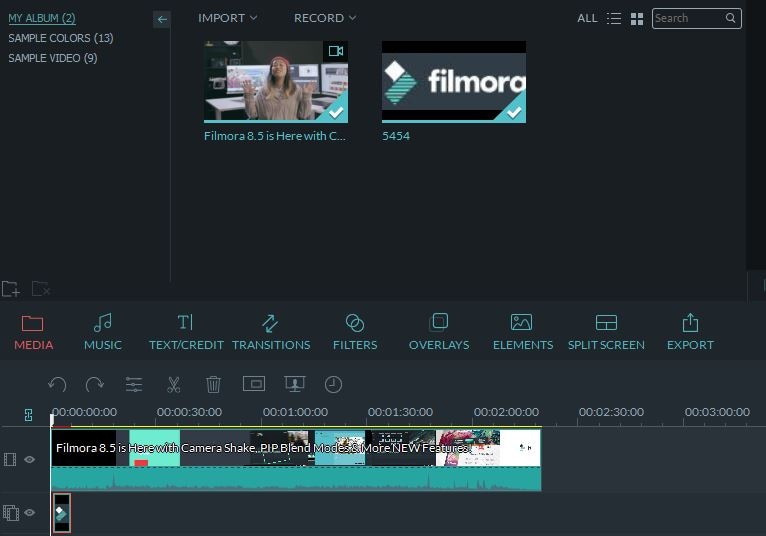Click the PIP track icon
Viewport: 766px width, 536px height.
pyautogui.click(x=11, y=513)
